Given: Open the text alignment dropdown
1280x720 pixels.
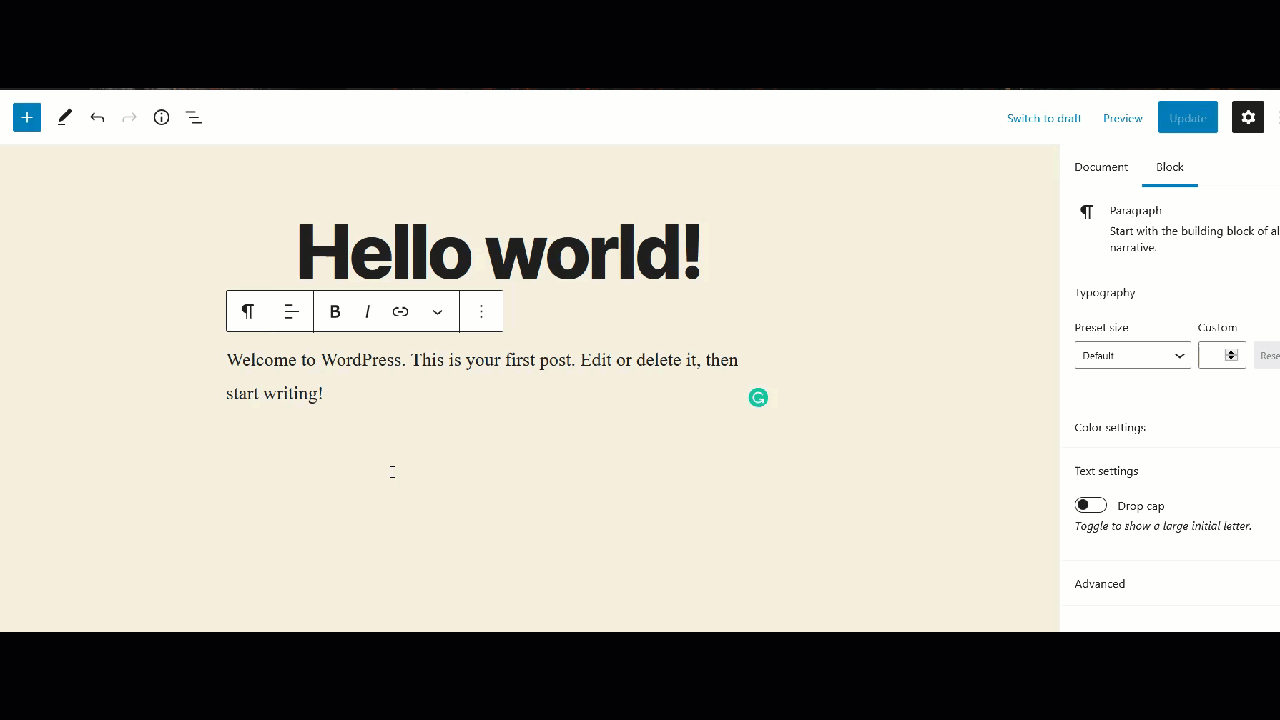Looking at the screenshot, I should (291, 311).
